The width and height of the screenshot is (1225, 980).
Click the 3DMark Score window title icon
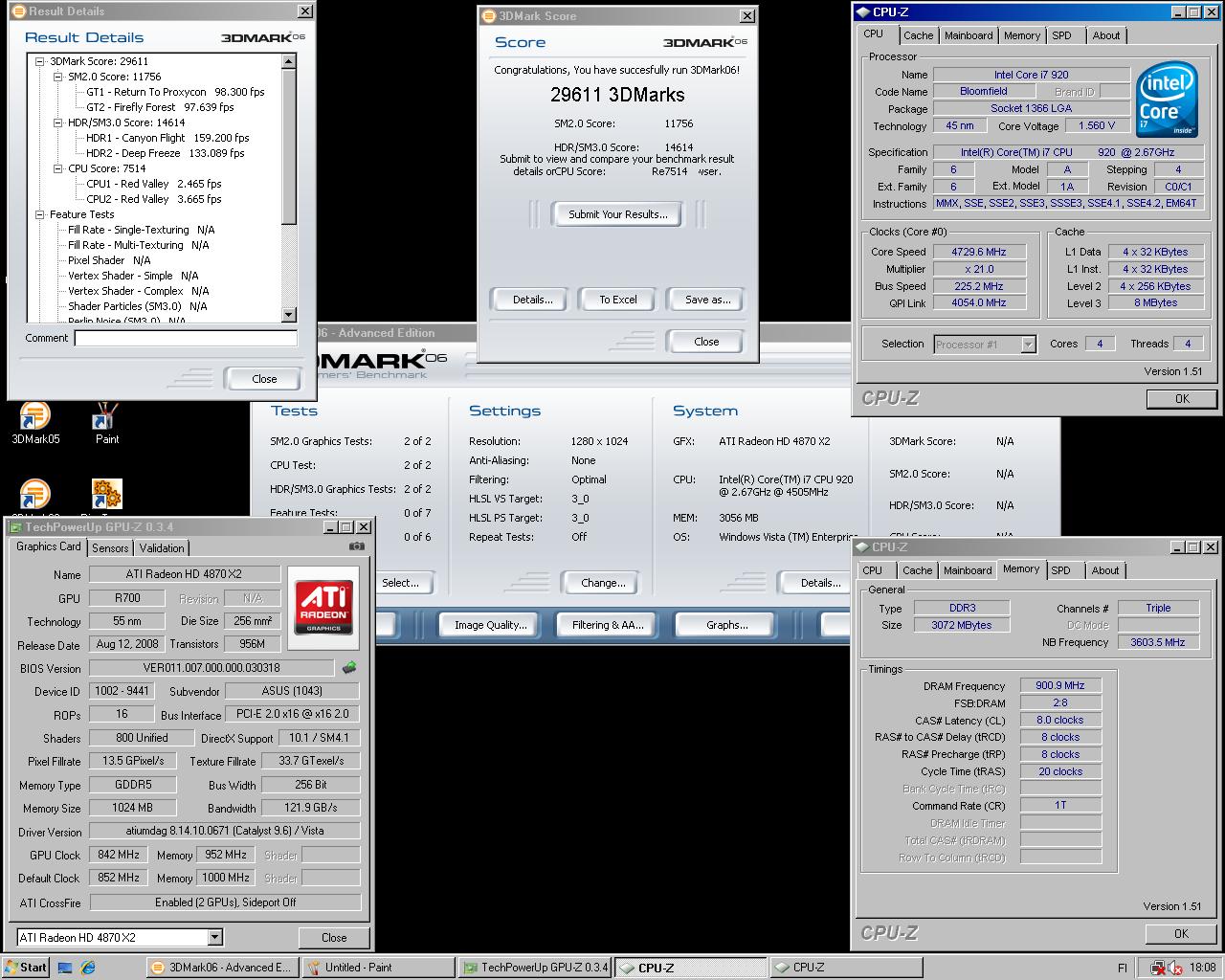pos(488,16)
